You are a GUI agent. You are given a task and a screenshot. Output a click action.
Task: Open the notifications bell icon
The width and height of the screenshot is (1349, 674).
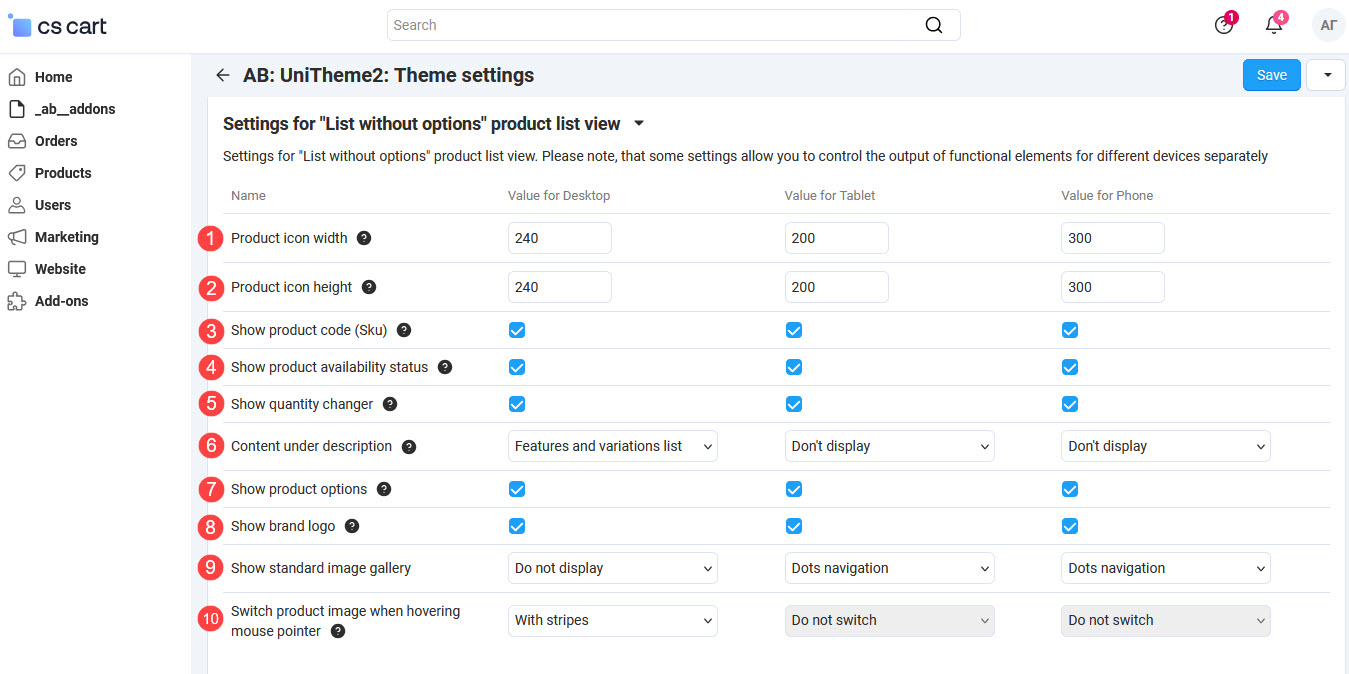[x=1273, y=25]
